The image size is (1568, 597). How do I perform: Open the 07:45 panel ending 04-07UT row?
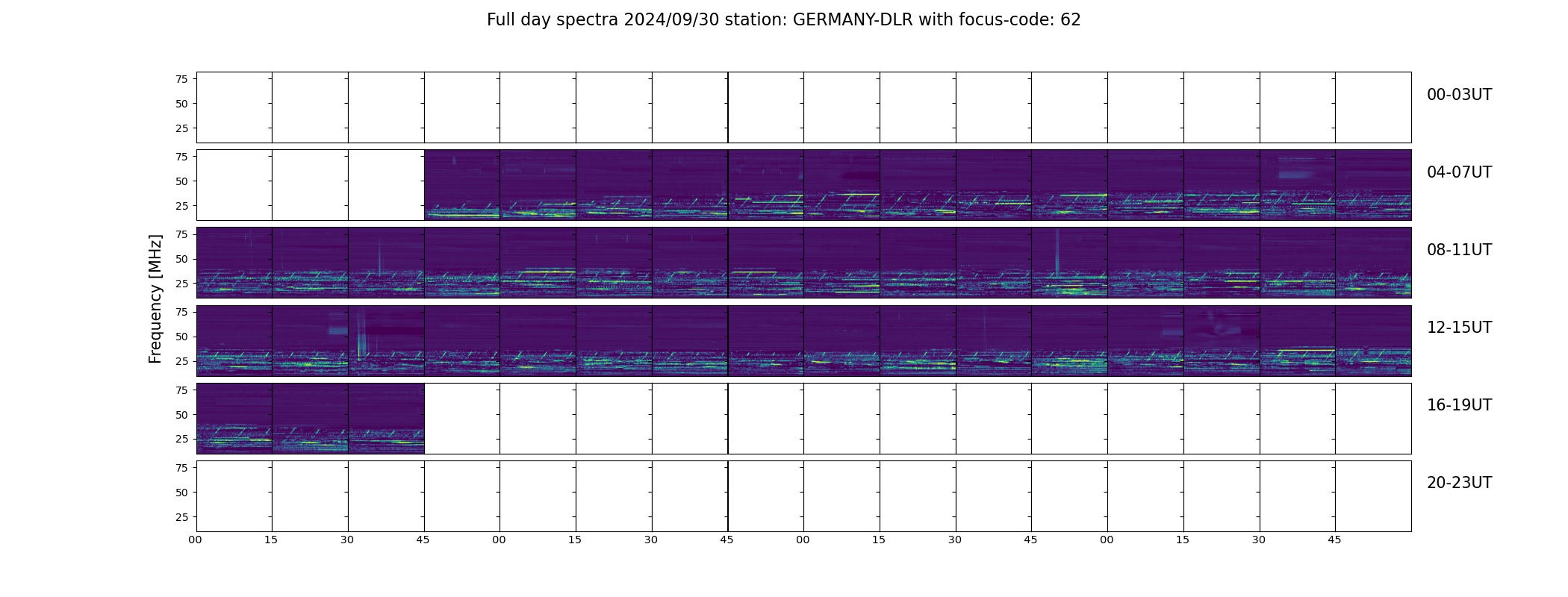pos(1373,185)
